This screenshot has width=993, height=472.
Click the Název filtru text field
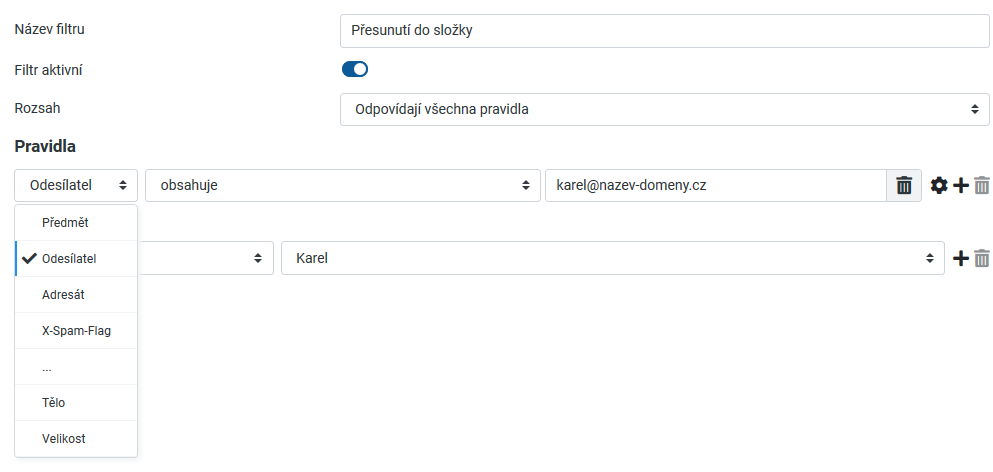[664, 30]
